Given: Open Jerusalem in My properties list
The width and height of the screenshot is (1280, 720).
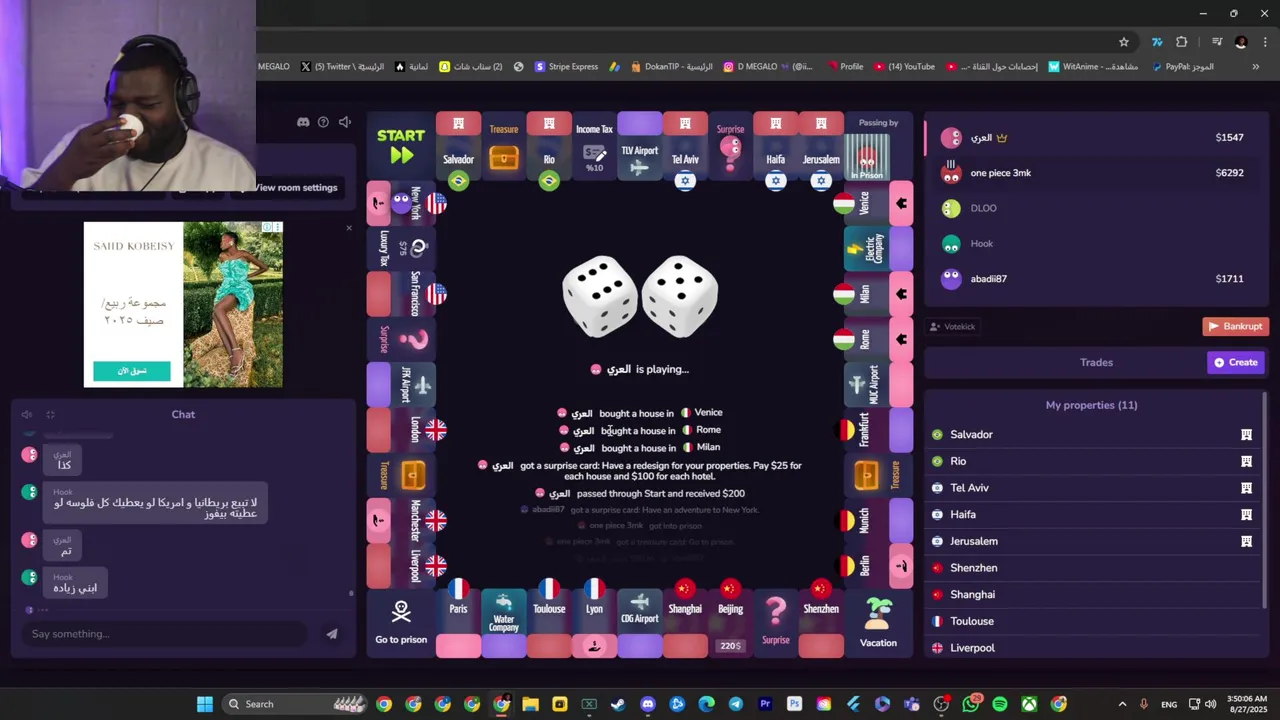Looking at the screenshot, I should (x=1091, y=541).
